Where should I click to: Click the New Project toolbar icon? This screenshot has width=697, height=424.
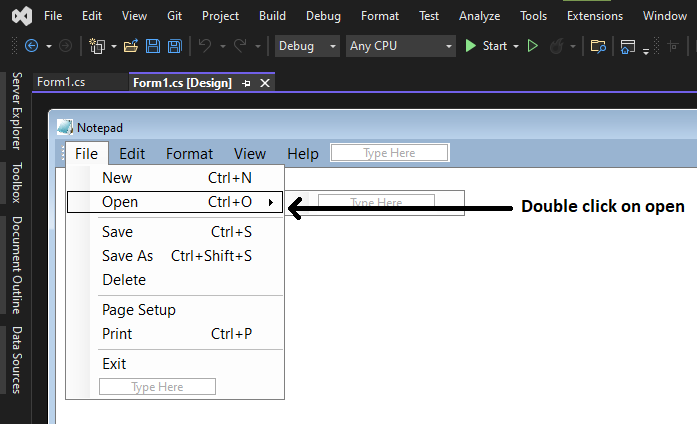click(x=97, y=46)
